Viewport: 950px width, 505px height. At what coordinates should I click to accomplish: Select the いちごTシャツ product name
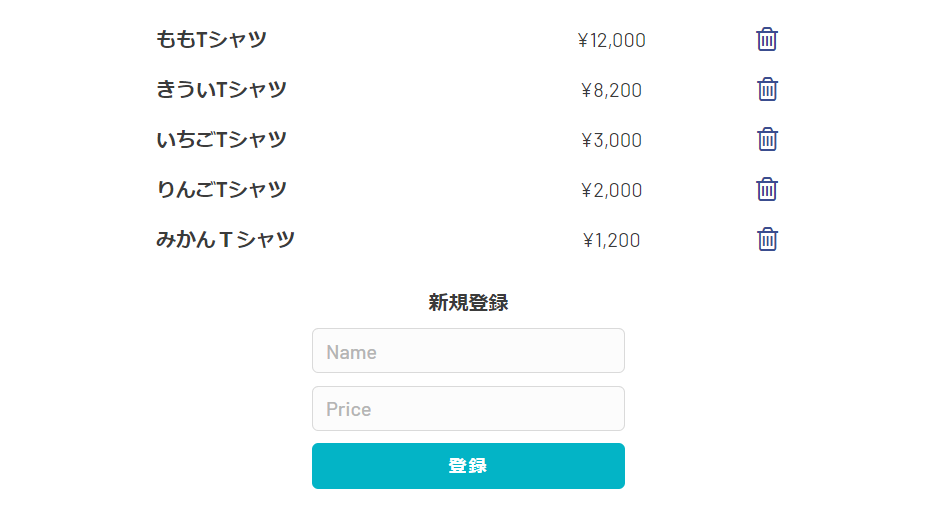[221, 140]
